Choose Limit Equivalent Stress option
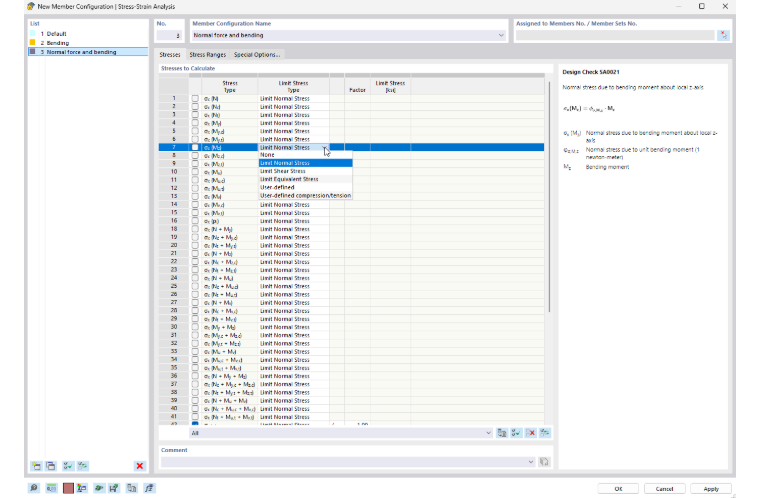This screenshot has height=498, width=760. pos(305,179)
